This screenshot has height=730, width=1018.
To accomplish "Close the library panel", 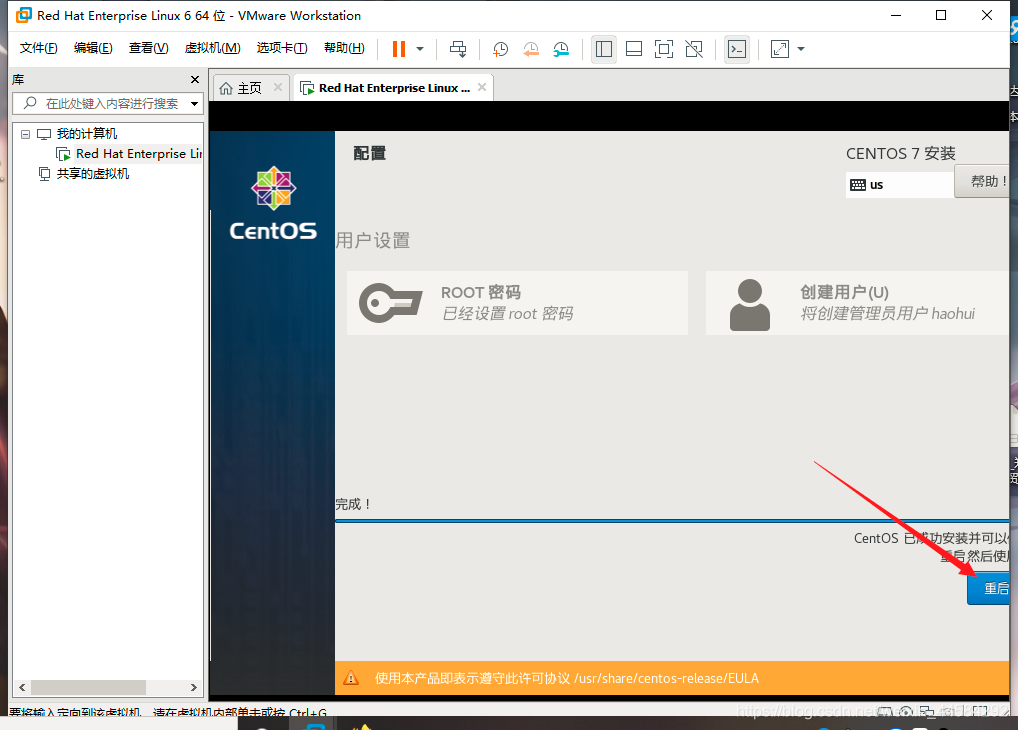I will click(x=195, y=79).
